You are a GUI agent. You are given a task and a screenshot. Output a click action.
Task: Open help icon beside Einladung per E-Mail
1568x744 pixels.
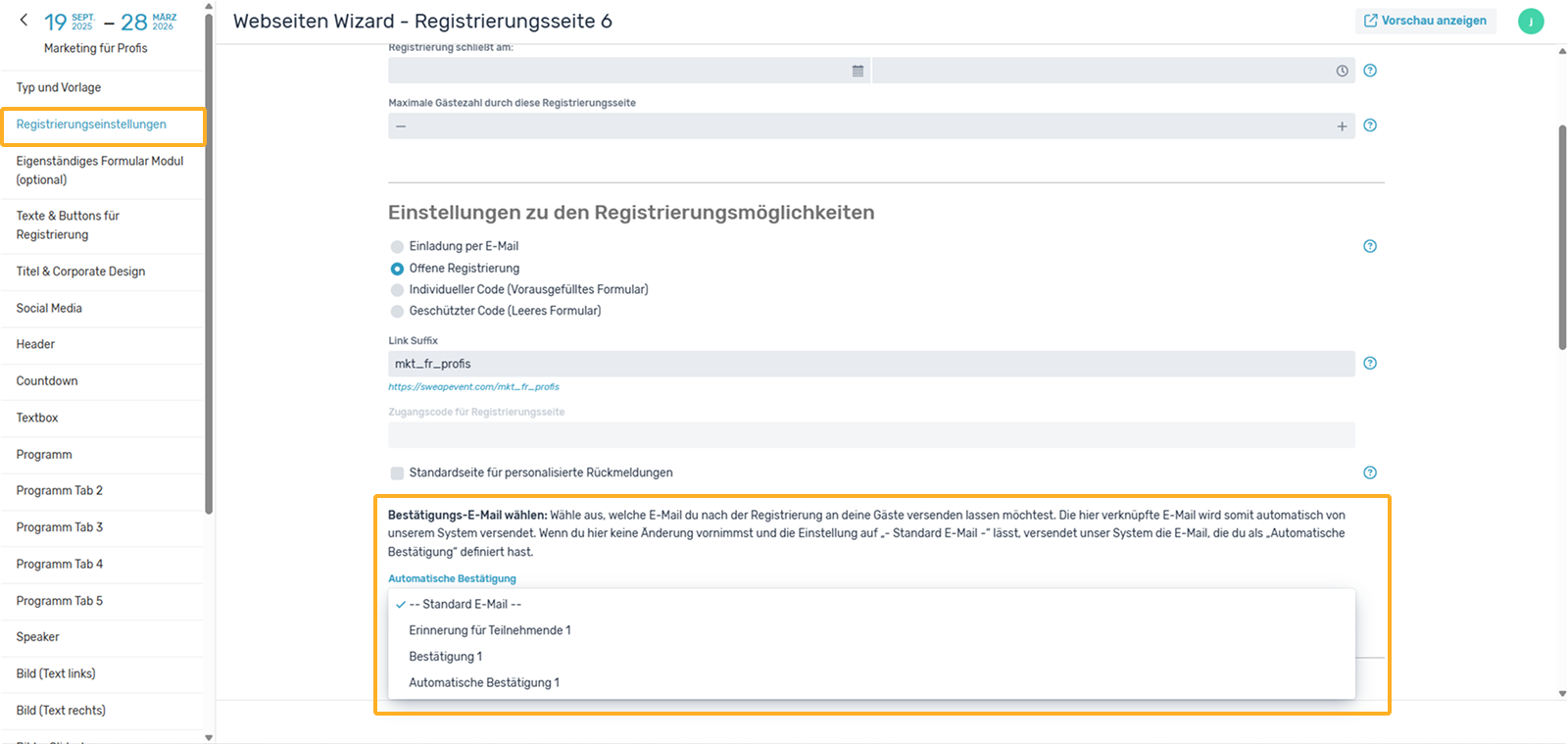(x=1370, y=246)
